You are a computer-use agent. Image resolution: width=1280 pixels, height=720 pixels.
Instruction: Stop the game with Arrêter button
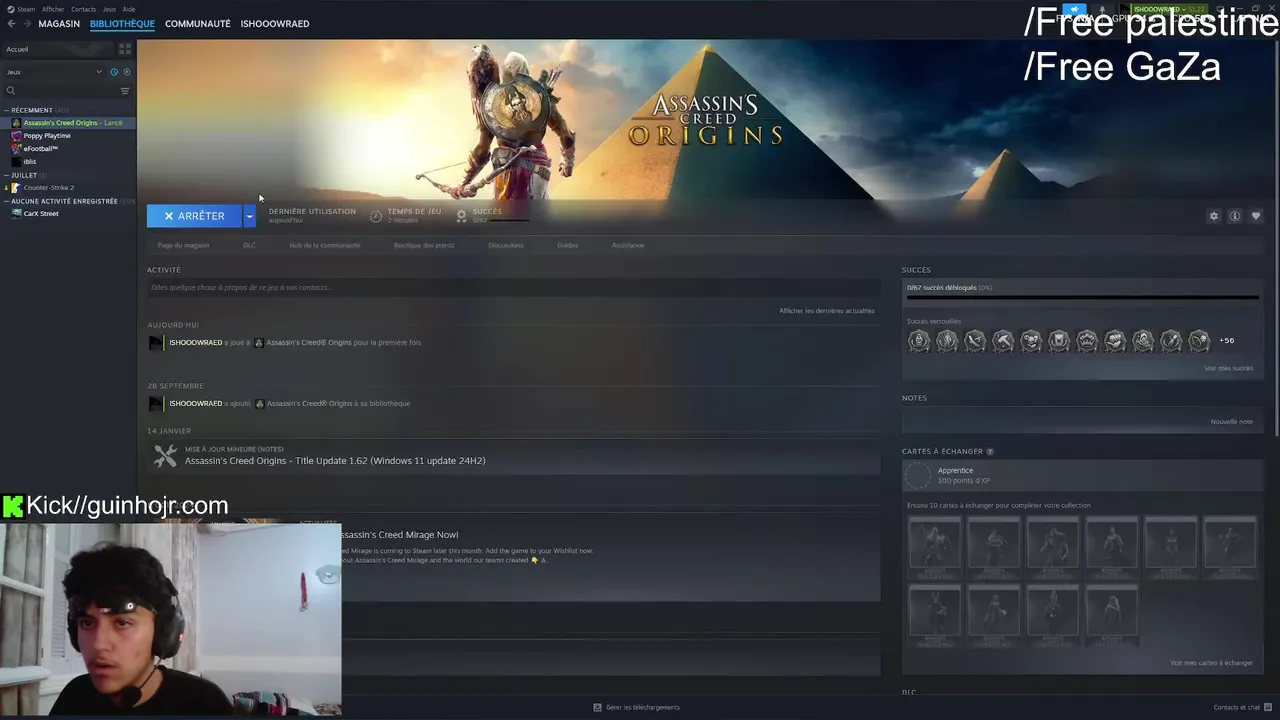(x=194, y=216)
